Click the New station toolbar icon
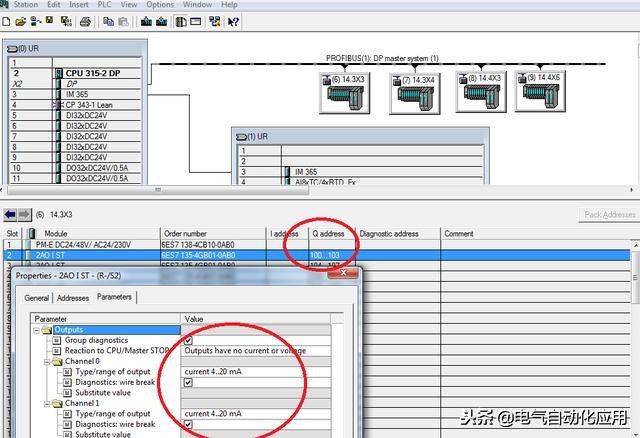Image resolution: width=640 pixels, height=438 pixels. (x=8, y=20)
